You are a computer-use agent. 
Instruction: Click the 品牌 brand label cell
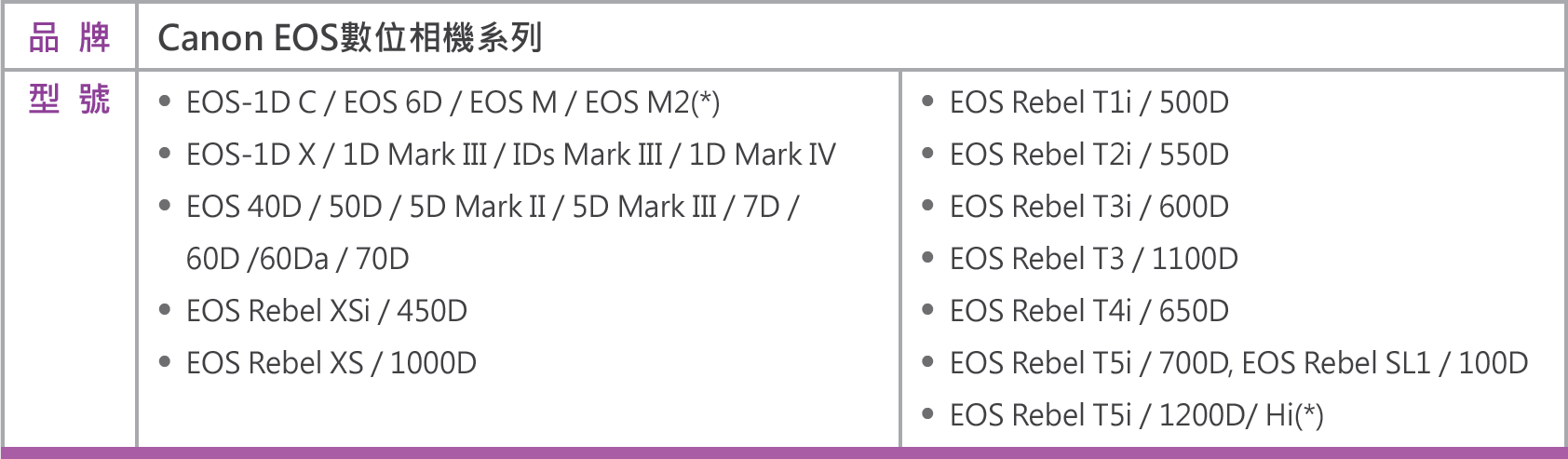(70, 37)
